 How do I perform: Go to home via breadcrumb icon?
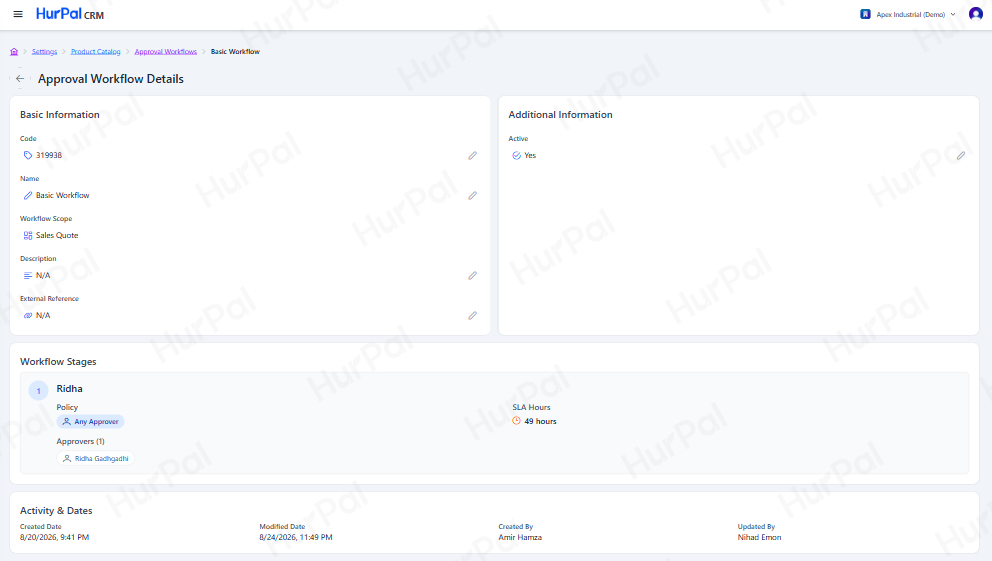(x=14, y=52)
